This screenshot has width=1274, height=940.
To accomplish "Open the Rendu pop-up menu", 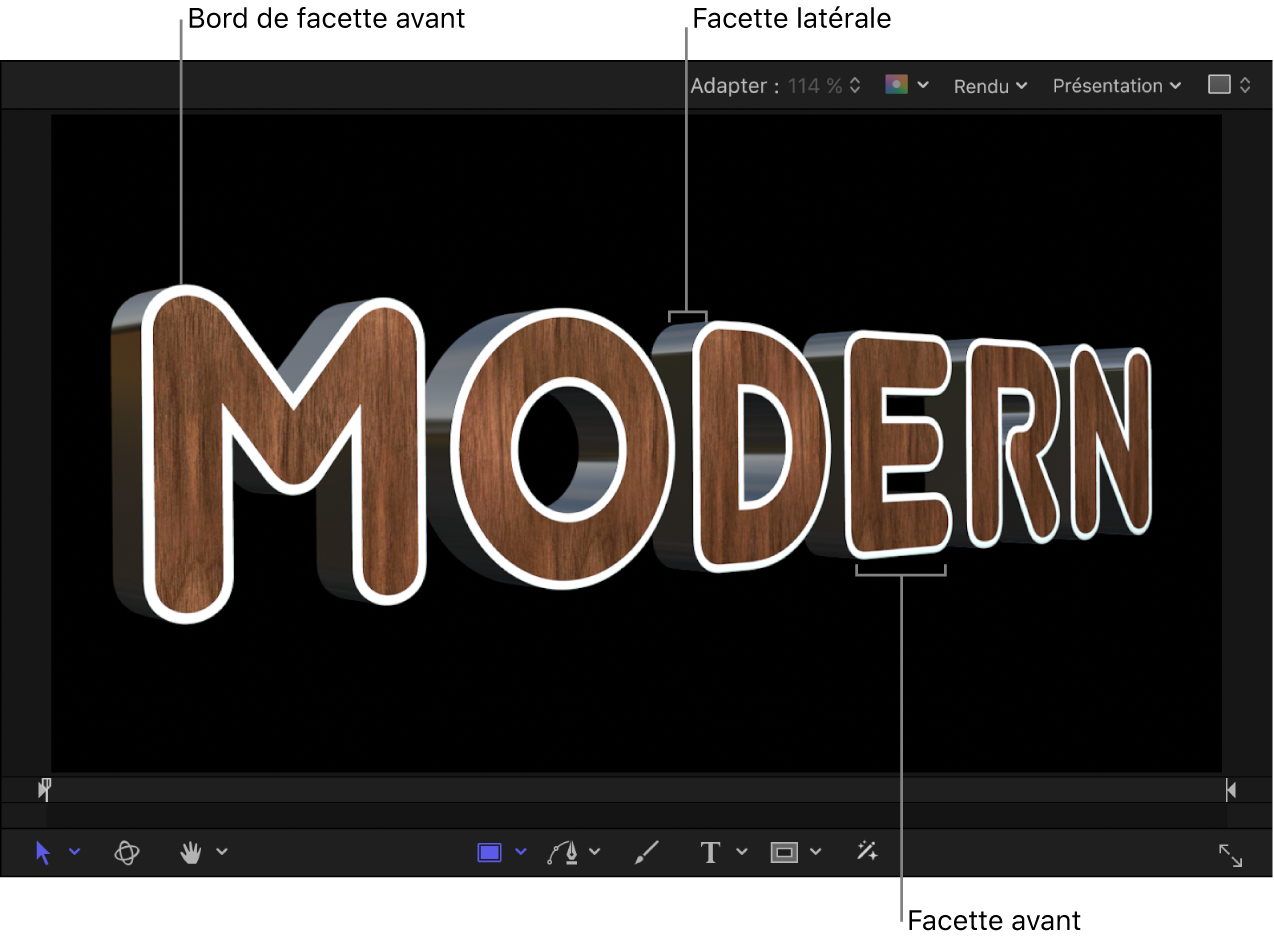I will (x=990, y=86).
